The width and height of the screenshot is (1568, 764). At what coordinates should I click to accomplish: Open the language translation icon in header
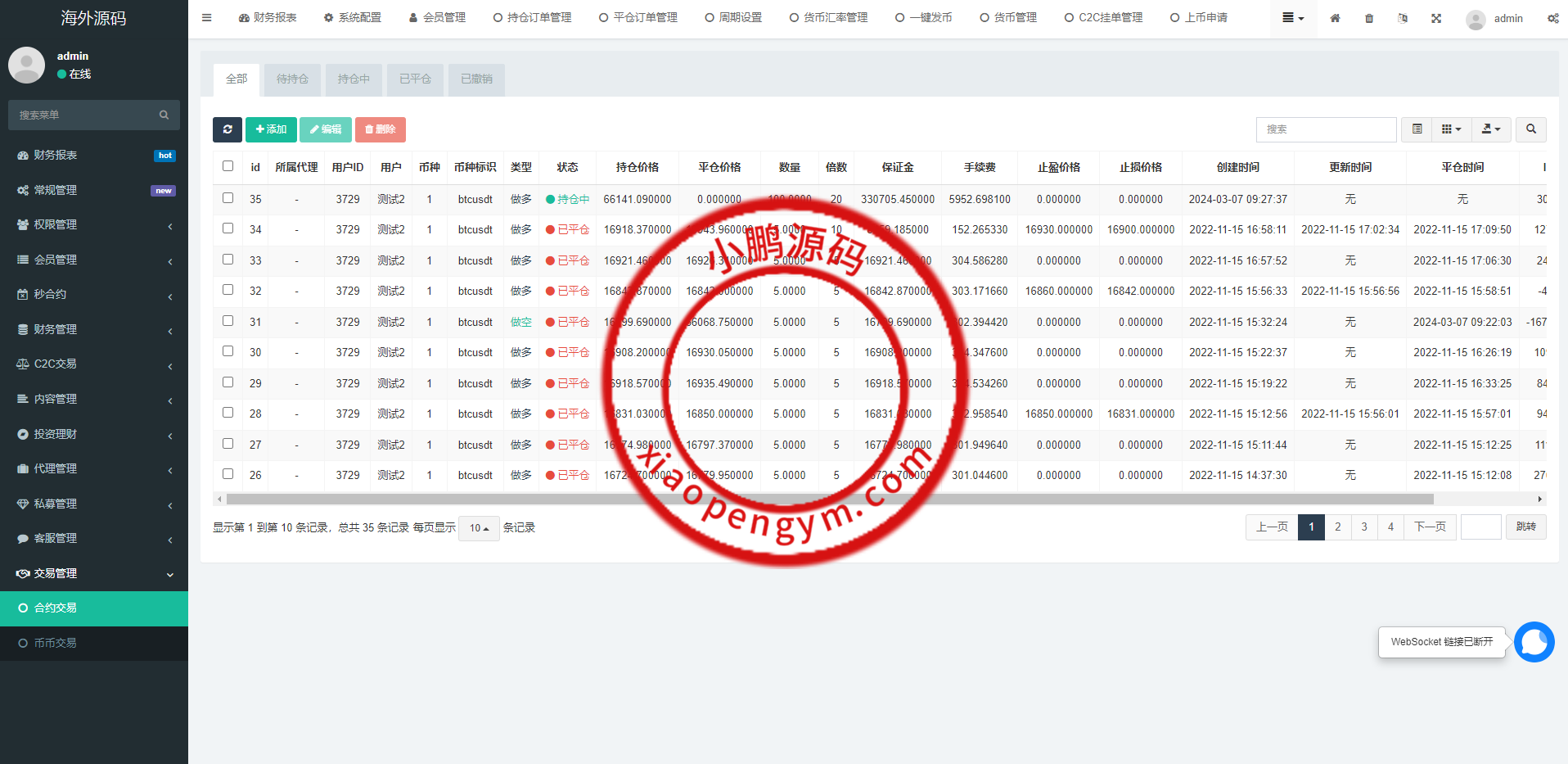pyautogui.click(x=1403, y=18)
